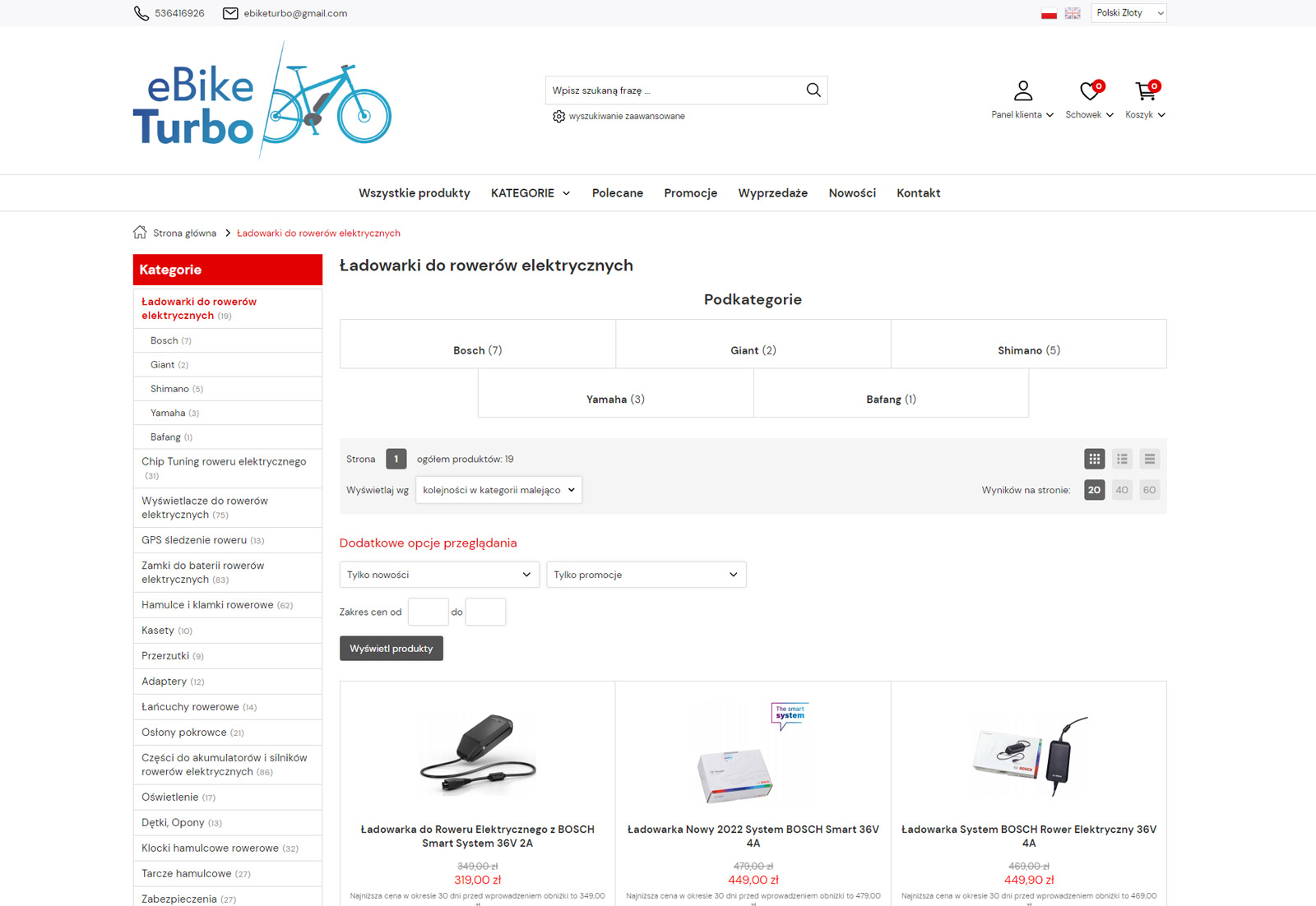The image size is (1316, 906).
Task: Expand the Tylko promocje filter dropdown
Action: [x=646, y=575]
